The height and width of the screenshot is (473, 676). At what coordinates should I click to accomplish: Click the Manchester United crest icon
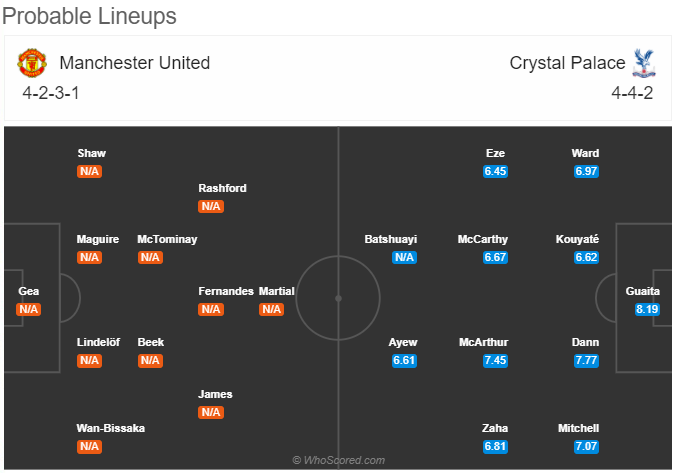pyautogui.click(x=32, y=63)
